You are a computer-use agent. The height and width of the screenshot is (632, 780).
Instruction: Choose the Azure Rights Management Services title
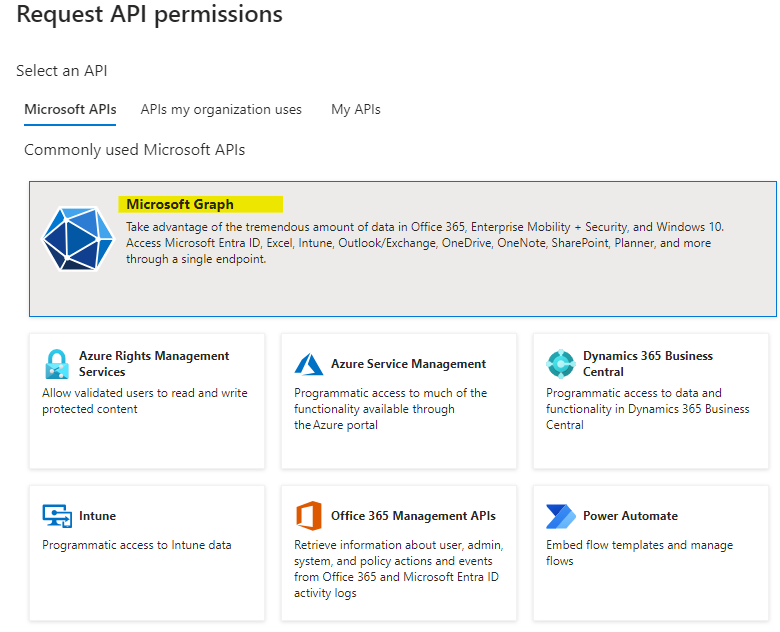coord(154,364)
